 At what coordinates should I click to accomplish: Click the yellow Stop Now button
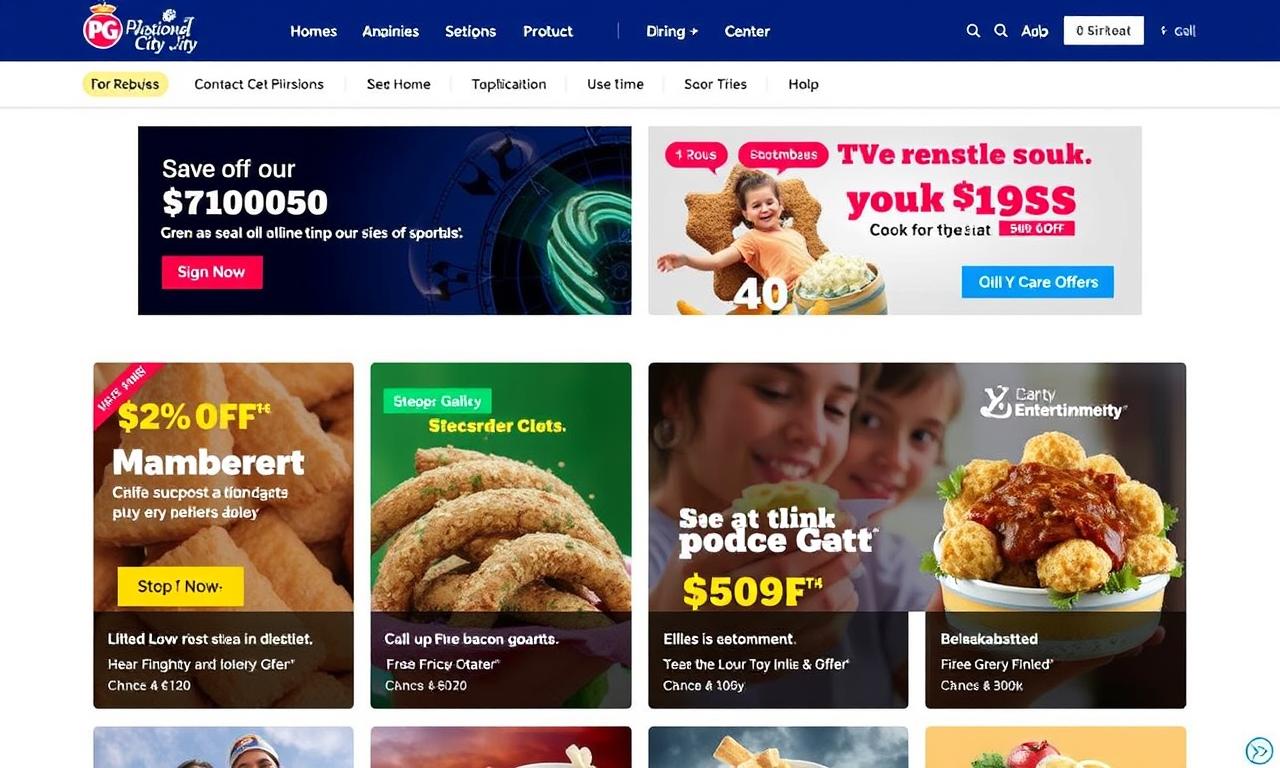[x=181, y=586]
